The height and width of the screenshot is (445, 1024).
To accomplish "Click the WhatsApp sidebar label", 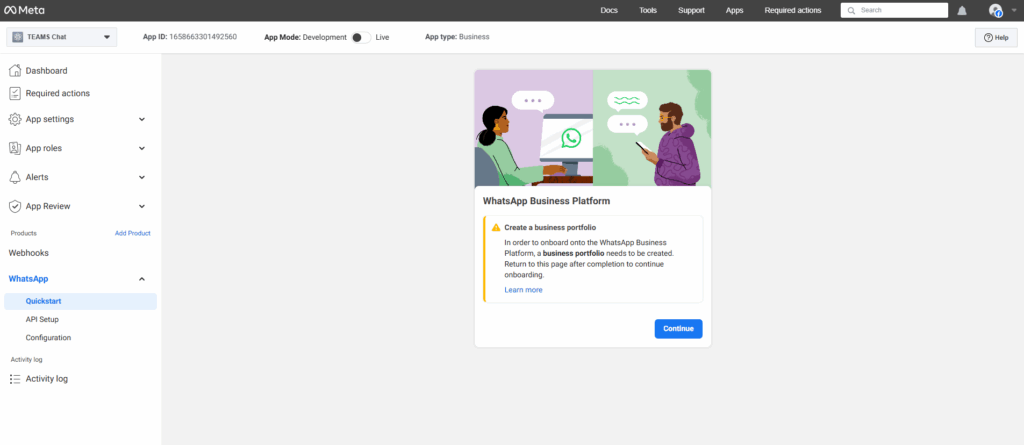I will click(x=28, y=279).
